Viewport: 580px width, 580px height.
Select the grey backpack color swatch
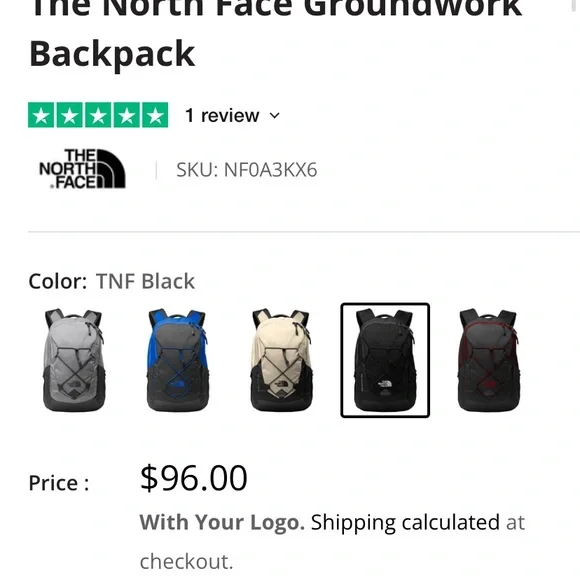[74, 360]
